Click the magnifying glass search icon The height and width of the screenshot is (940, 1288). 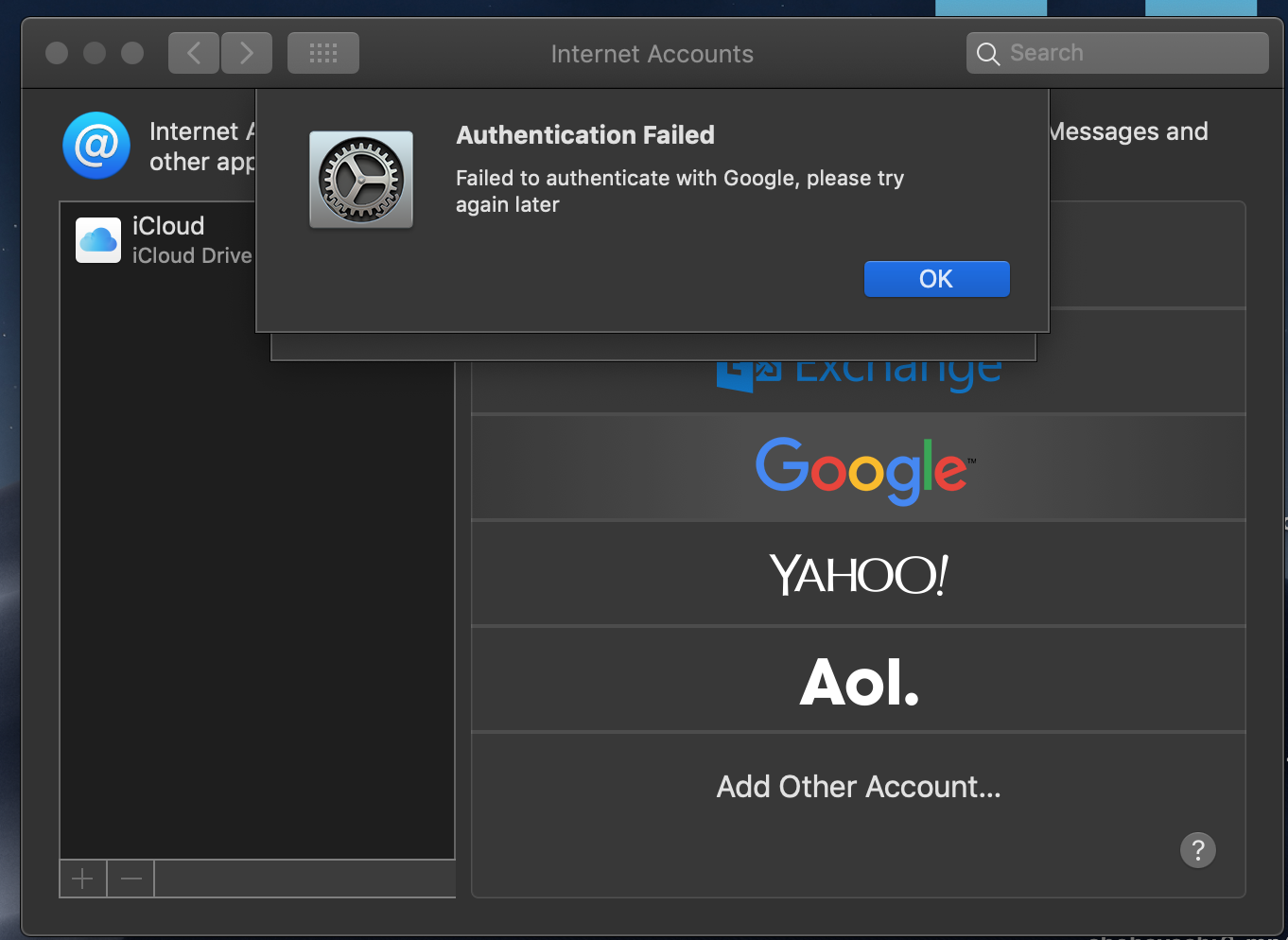tap(988, 54)
